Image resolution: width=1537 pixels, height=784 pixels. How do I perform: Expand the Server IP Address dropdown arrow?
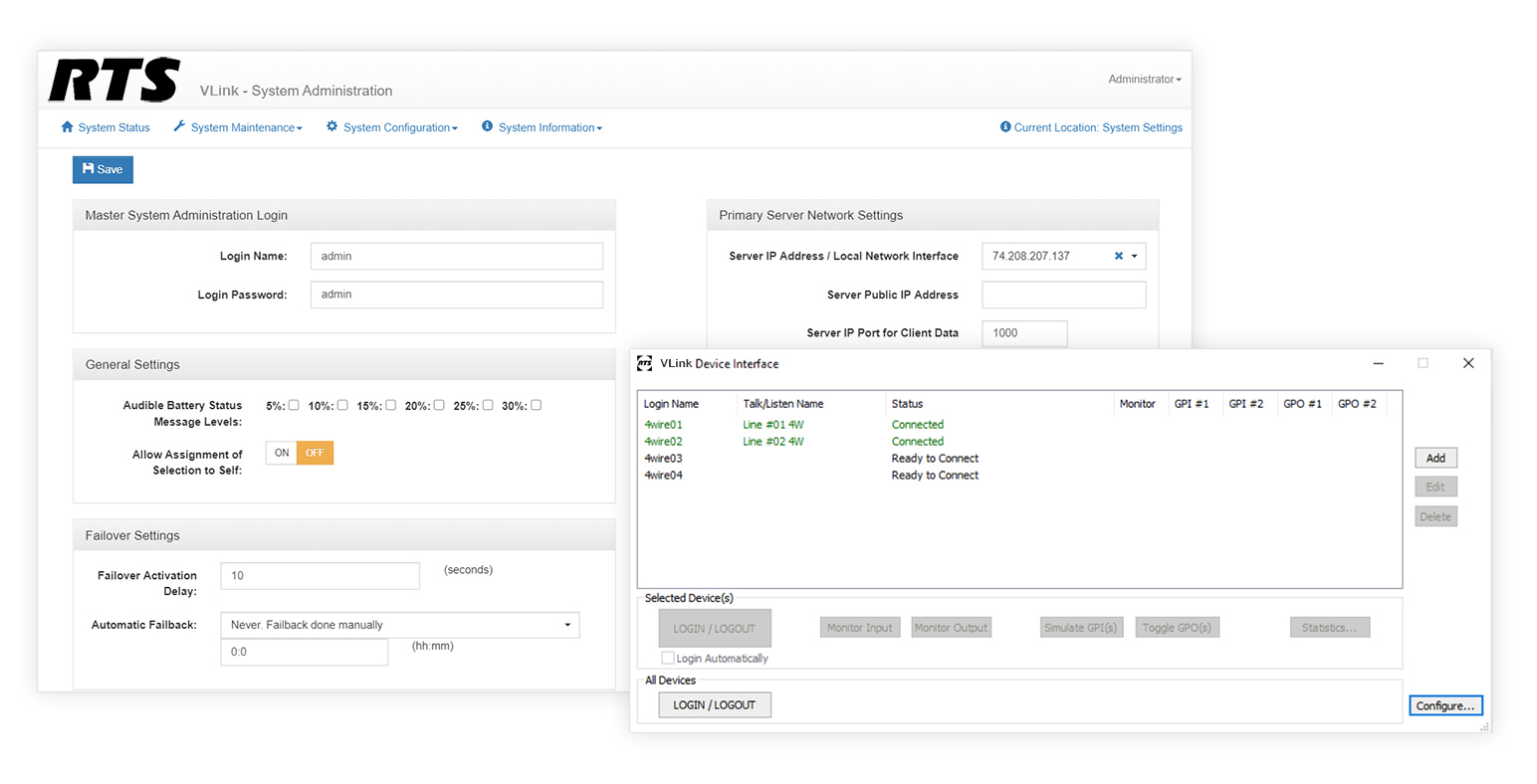pos(1134,257)
